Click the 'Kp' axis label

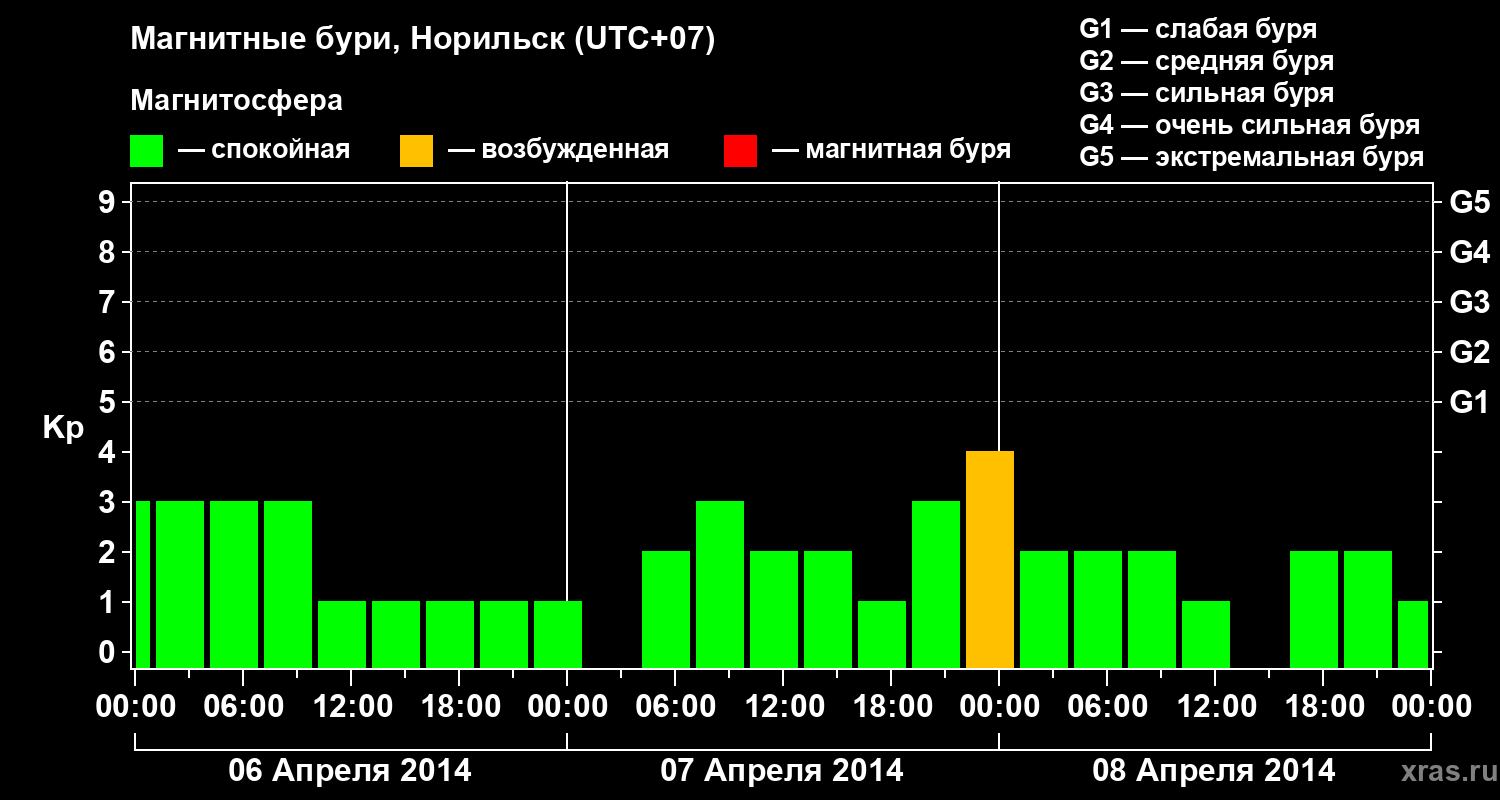pyautogui.click(x=63, y=428)
